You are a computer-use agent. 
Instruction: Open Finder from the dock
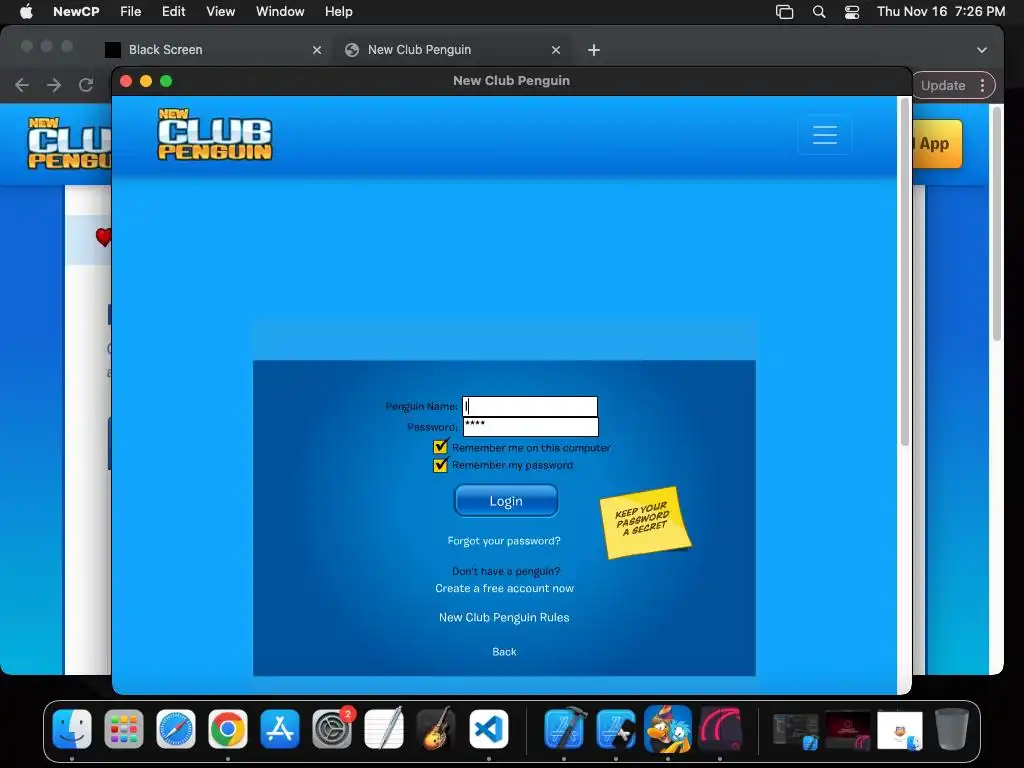click(72, 729)
